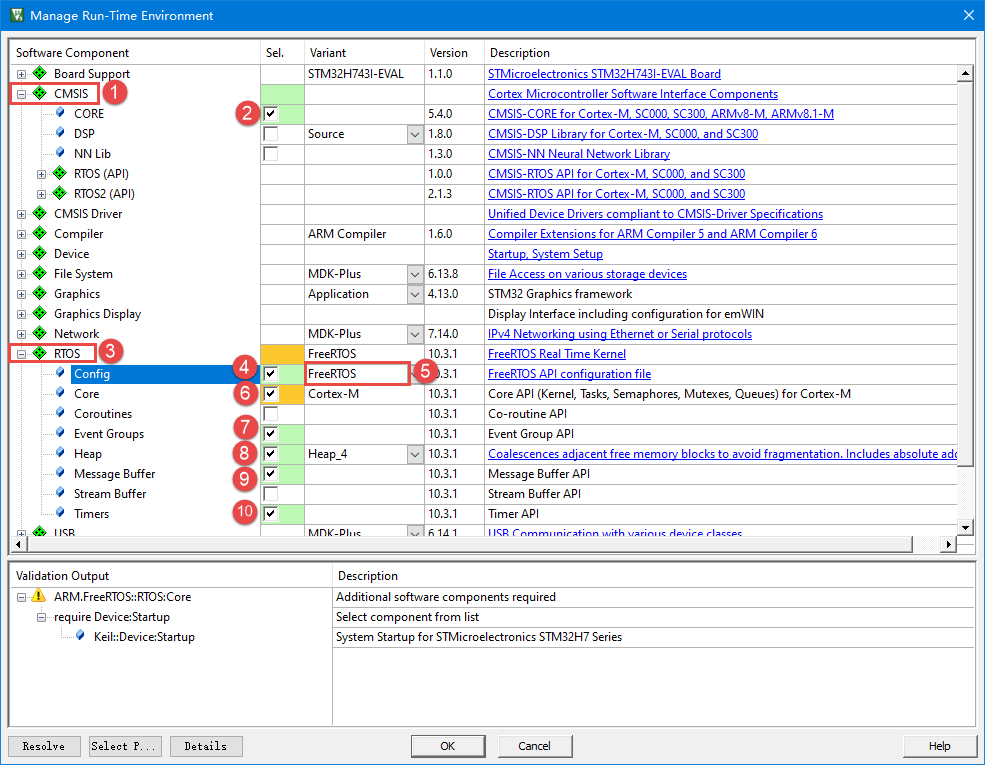Click the Resolve button
Screen dimensions: 985x765
click(x=43, y=745)
